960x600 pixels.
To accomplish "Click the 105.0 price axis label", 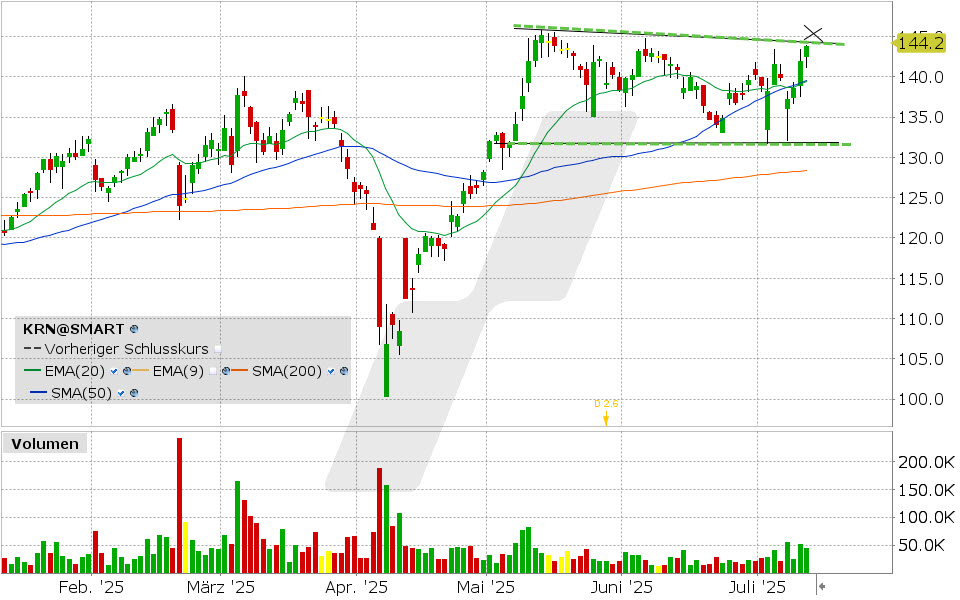I will (x=920, y=359).
